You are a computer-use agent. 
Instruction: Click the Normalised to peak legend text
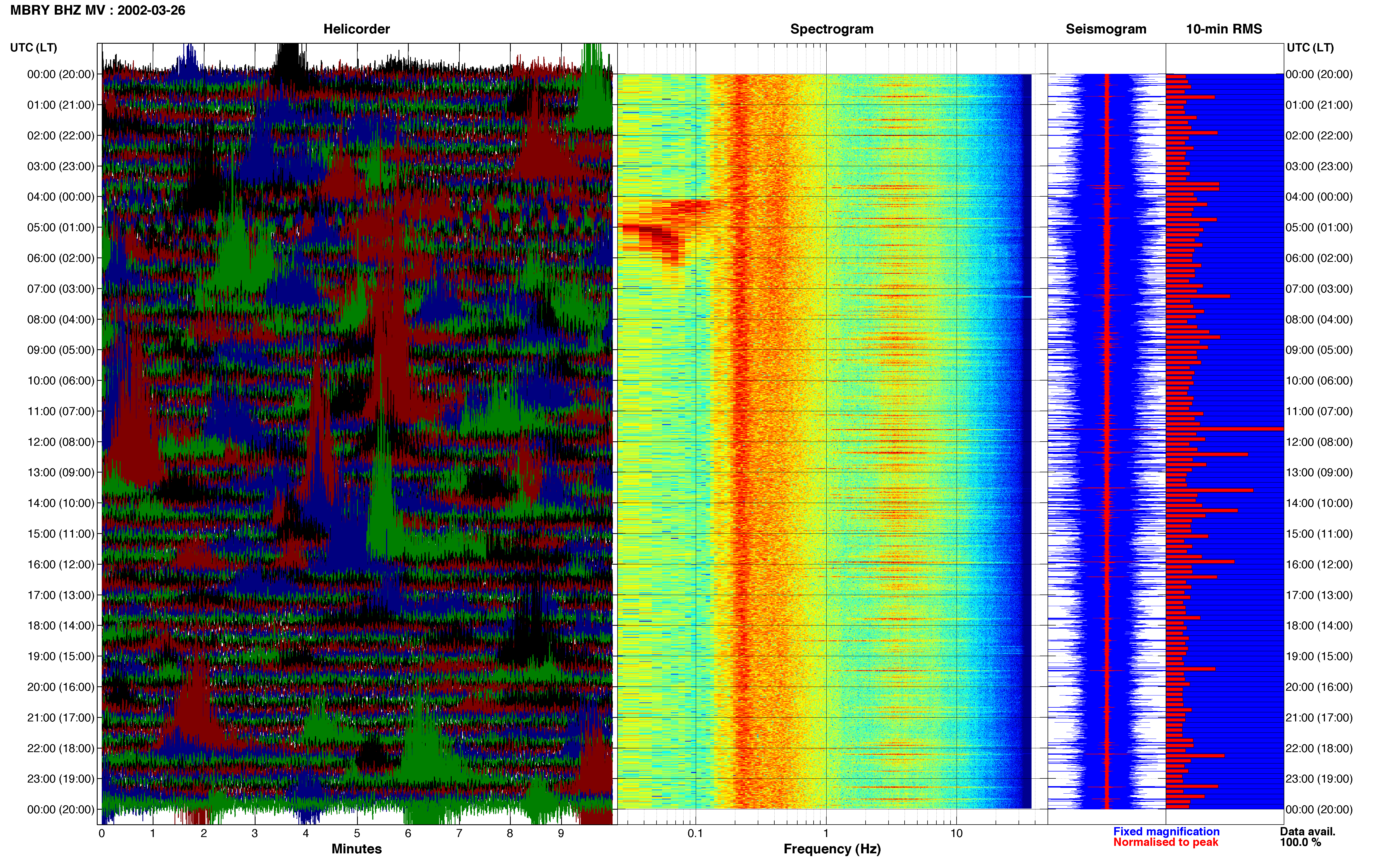point(1166,842)
